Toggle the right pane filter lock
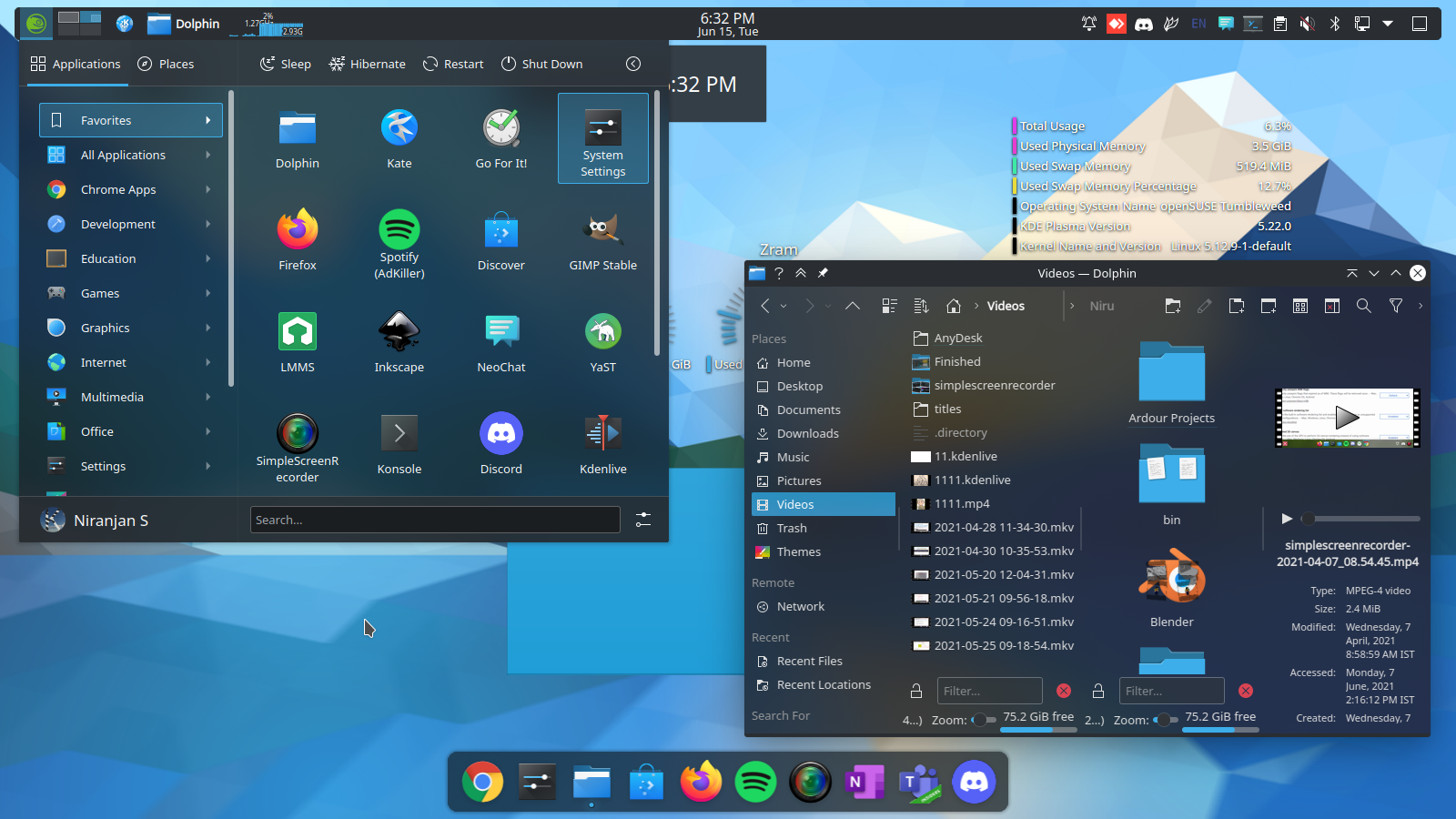 1098,691
